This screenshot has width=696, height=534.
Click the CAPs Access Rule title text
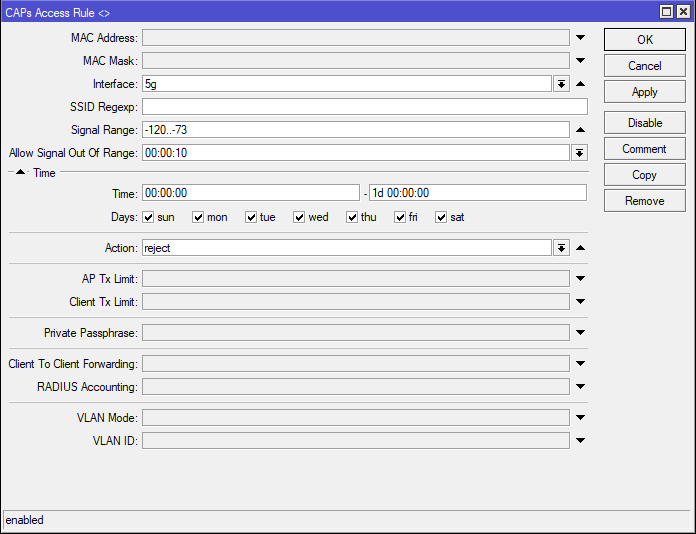[57, 12]
